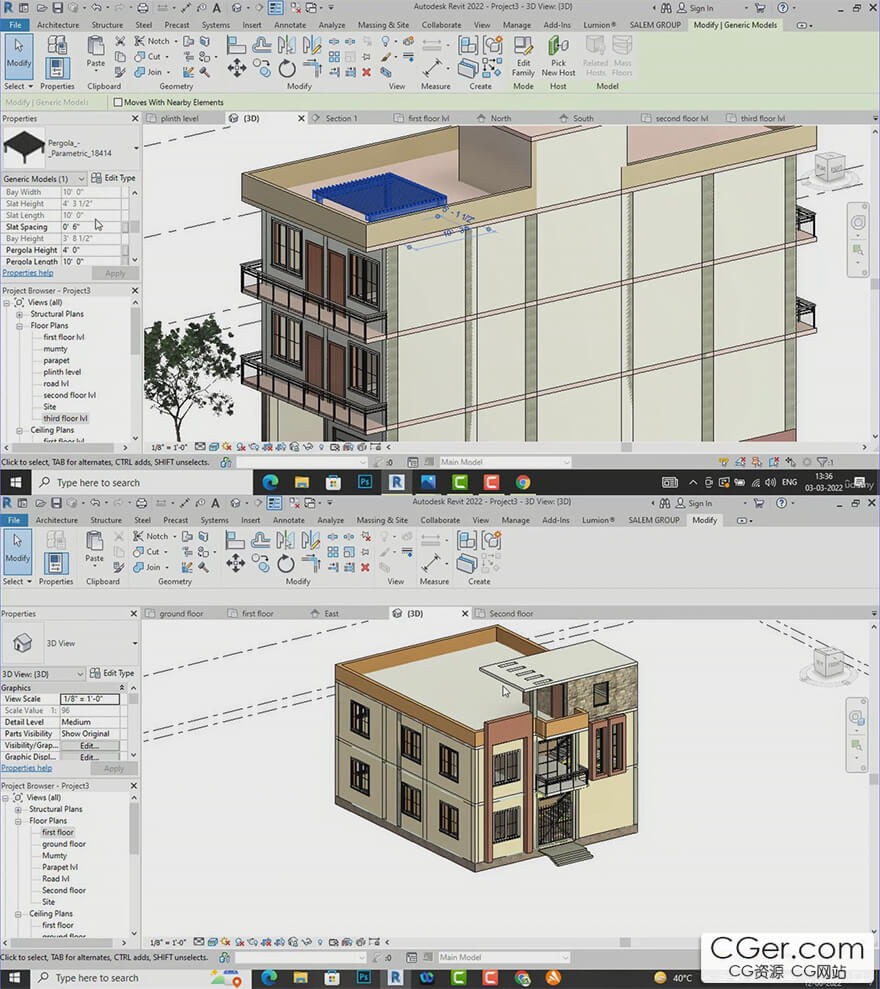Toggle the Moves With Nearby Elements checkbox
The width and height of the screenshot is (880, 989).
point(118,102)
